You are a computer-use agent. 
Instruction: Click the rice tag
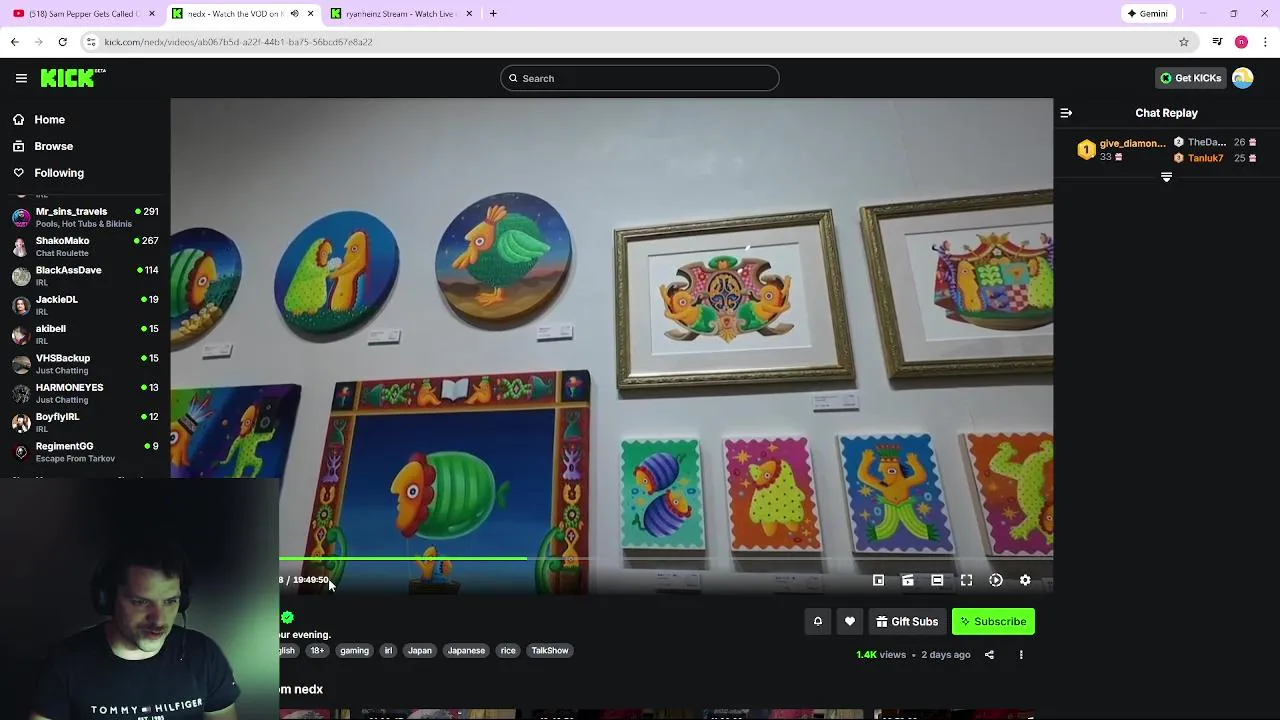click(508, 650)
